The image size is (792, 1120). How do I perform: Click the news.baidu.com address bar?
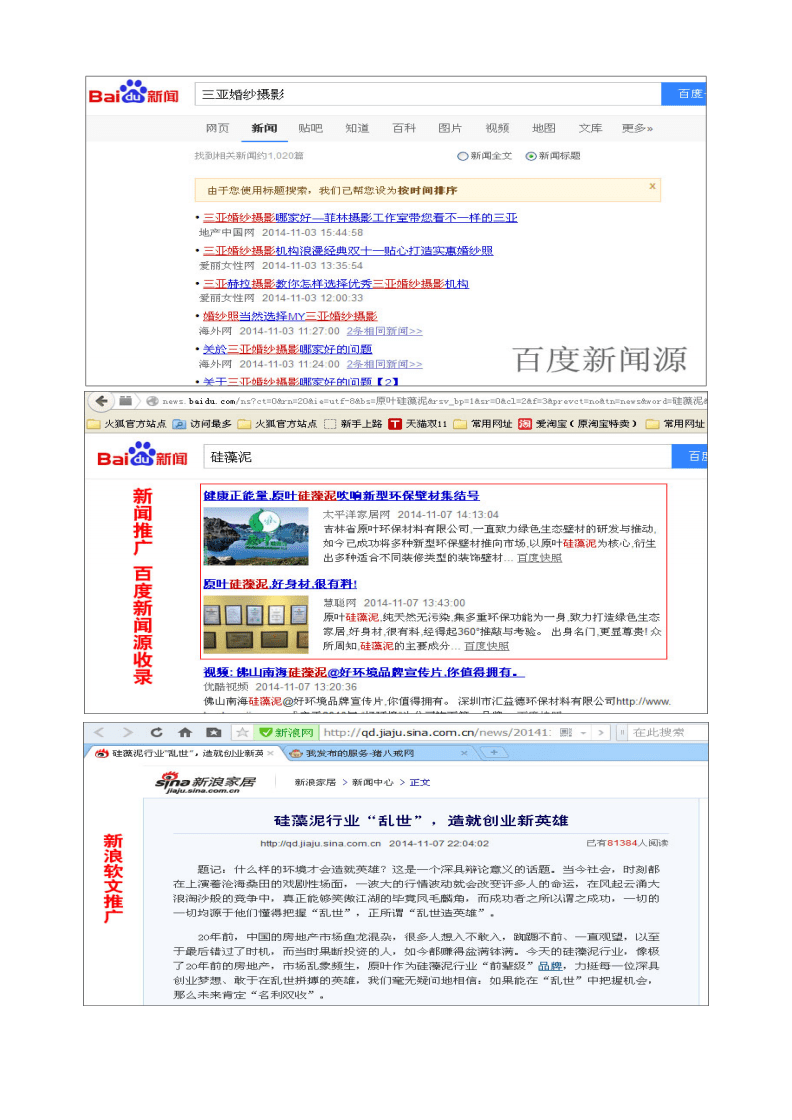tap(432, 401)
